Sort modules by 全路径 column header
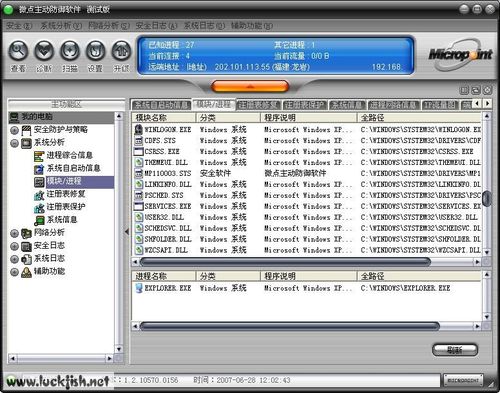This screenshot has height=393, width=500. (x=419, y=117)
